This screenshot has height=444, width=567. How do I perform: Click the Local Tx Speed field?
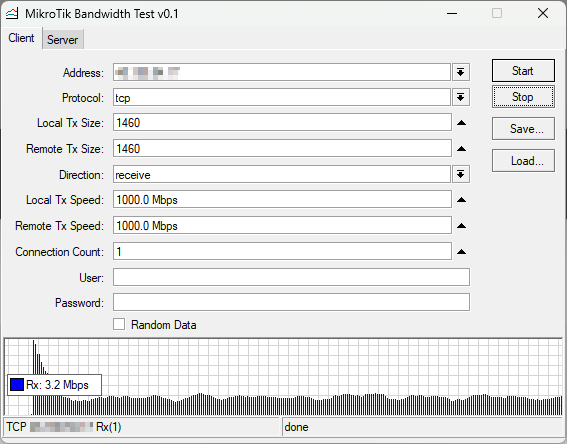(x=282, y=200)
